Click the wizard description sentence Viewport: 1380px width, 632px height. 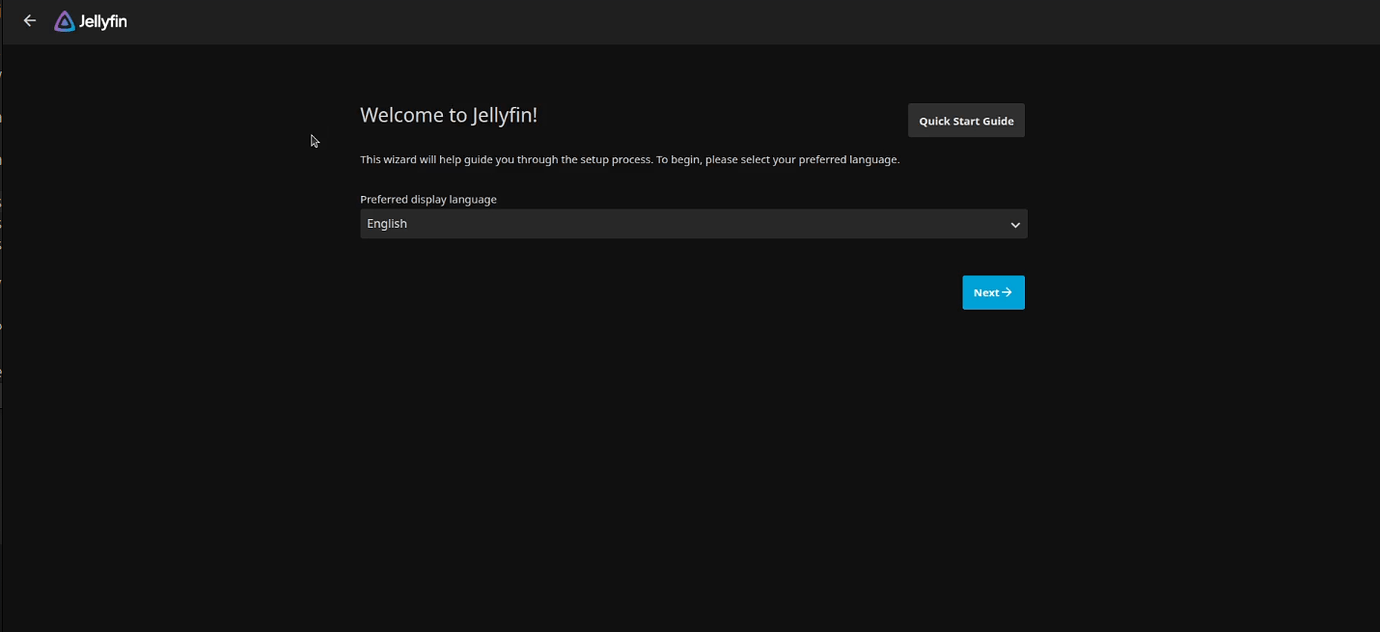click(x=629, y=160)
